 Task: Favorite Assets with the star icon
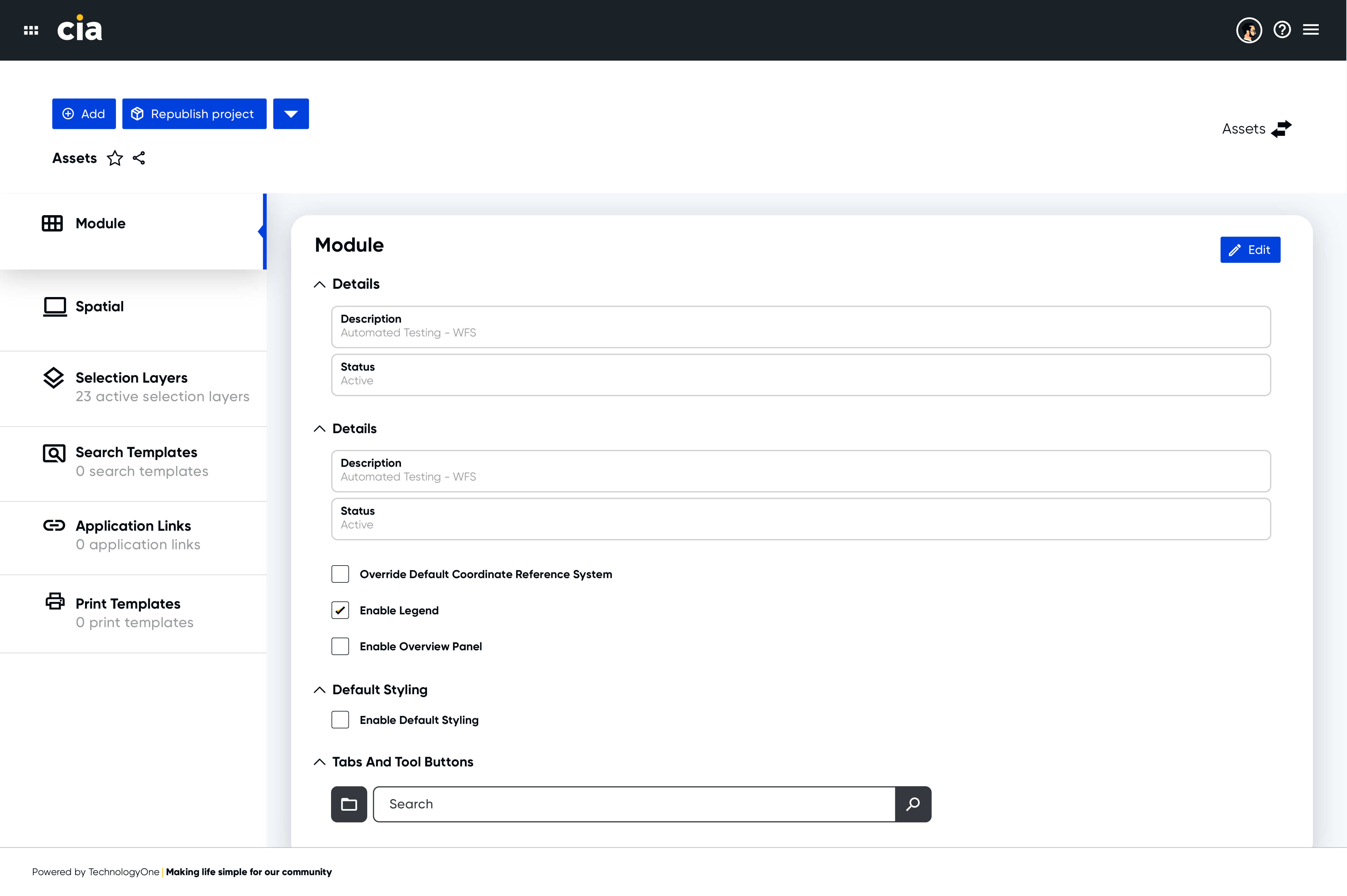coord(115,158)
